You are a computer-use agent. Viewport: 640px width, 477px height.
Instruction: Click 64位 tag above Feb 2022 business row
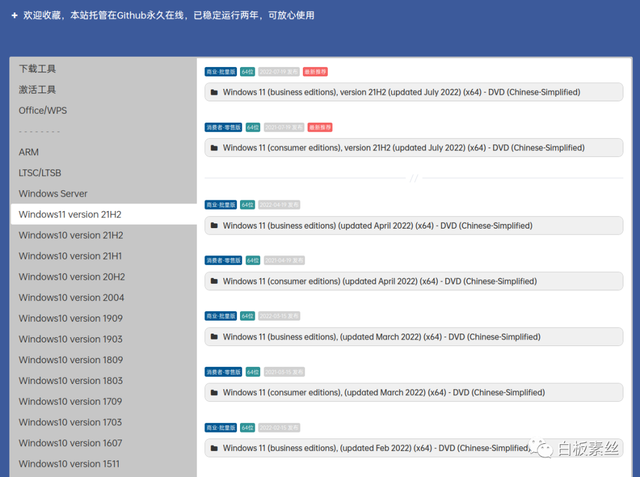247,428
